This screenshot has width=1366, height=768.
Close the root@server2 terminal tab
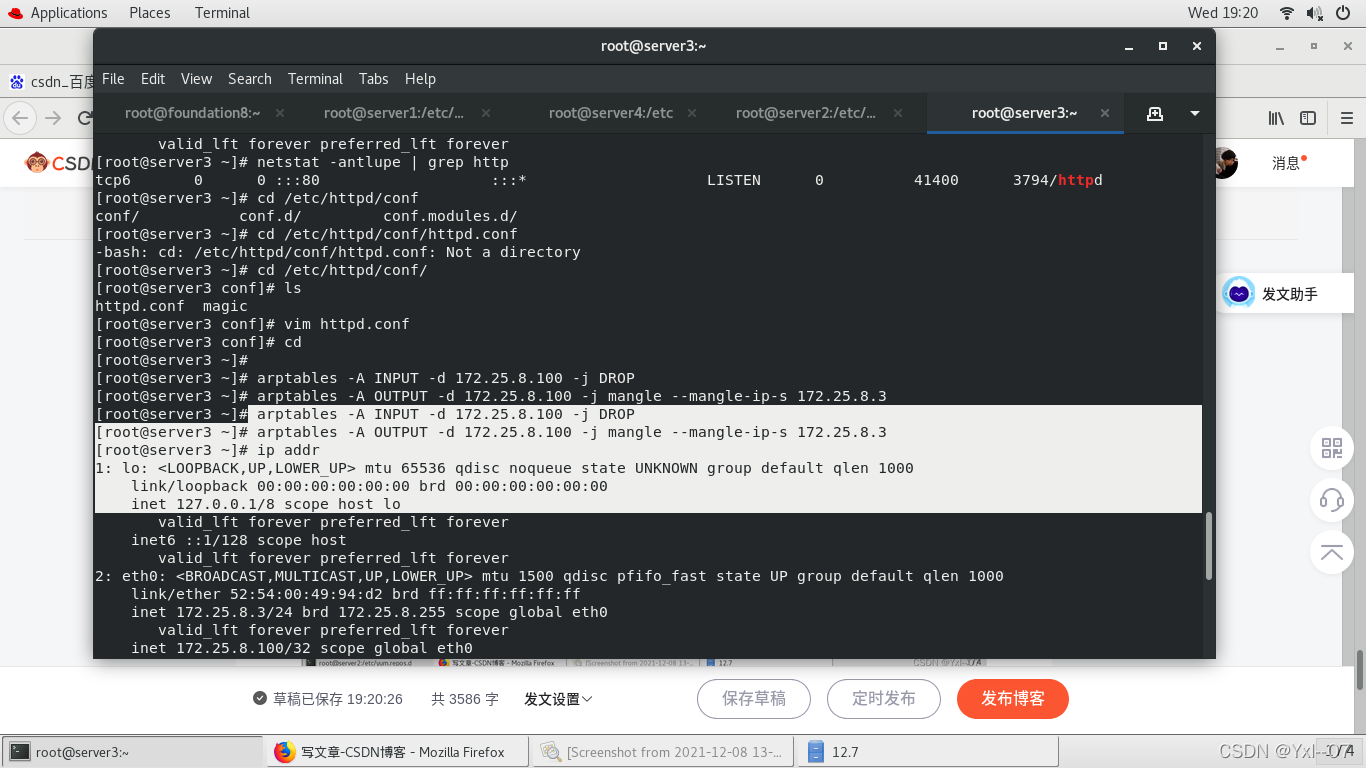point(897,113)
